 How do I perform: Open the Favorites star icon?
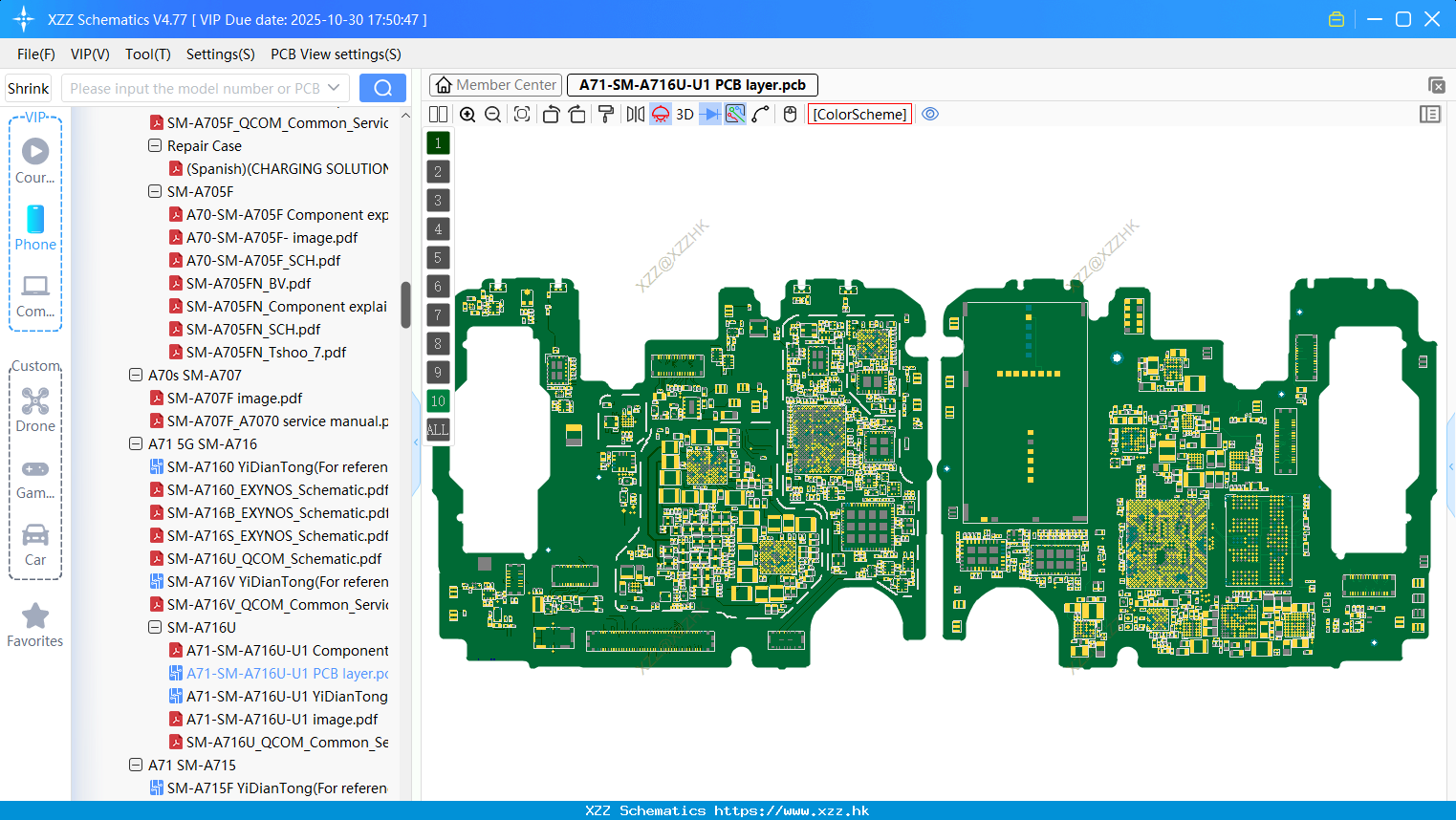[35, 625]
